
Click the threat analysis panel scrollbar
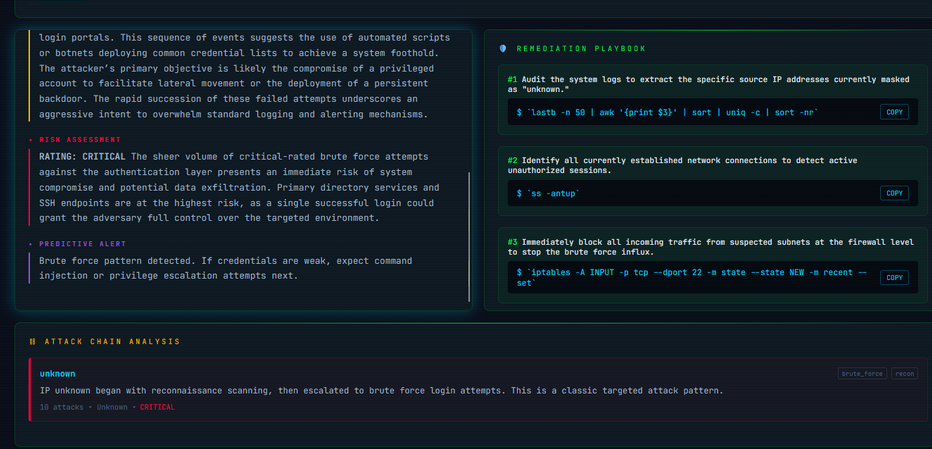tap(469, 236)
